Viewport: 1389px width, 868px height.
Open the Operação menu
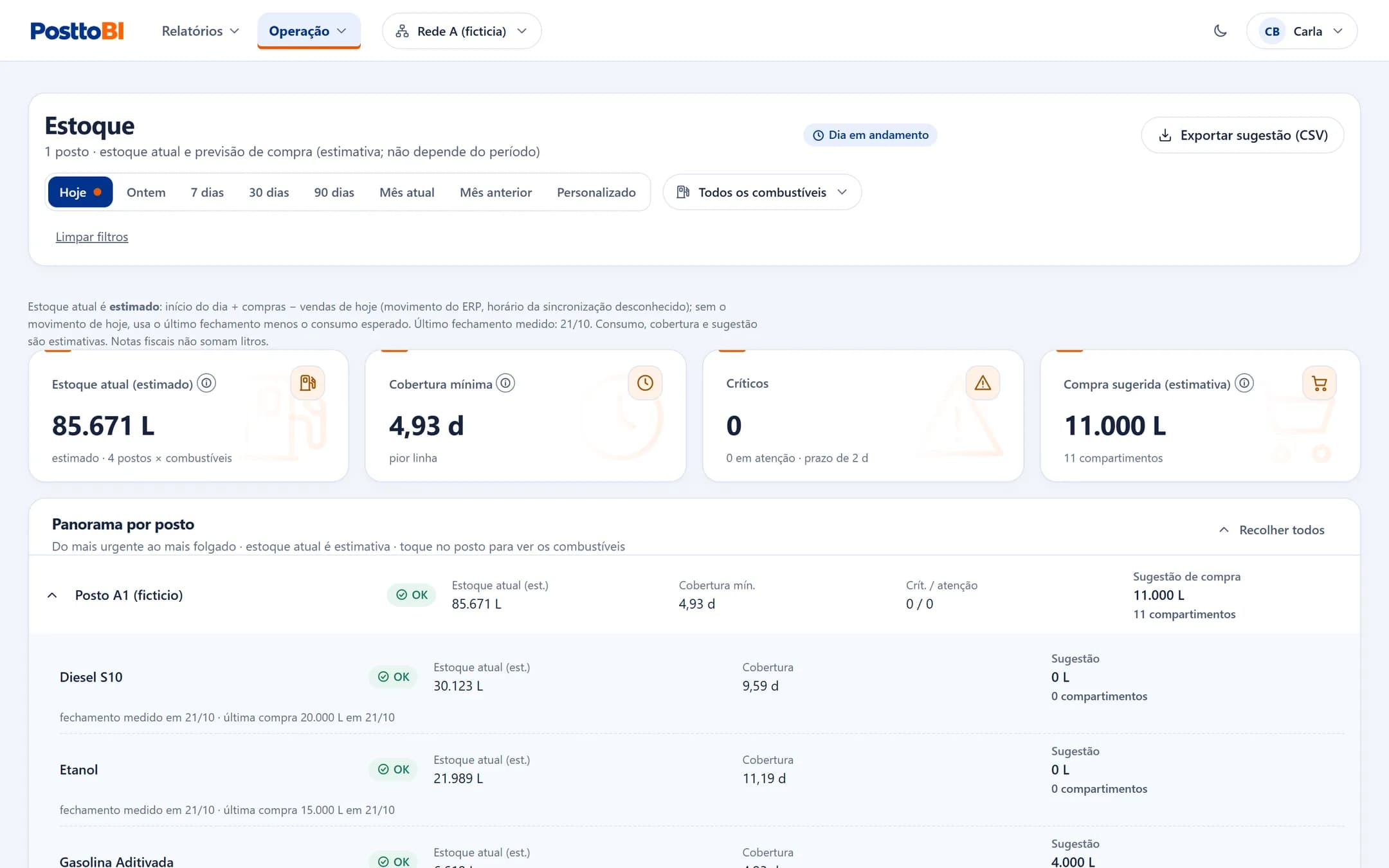309,31
